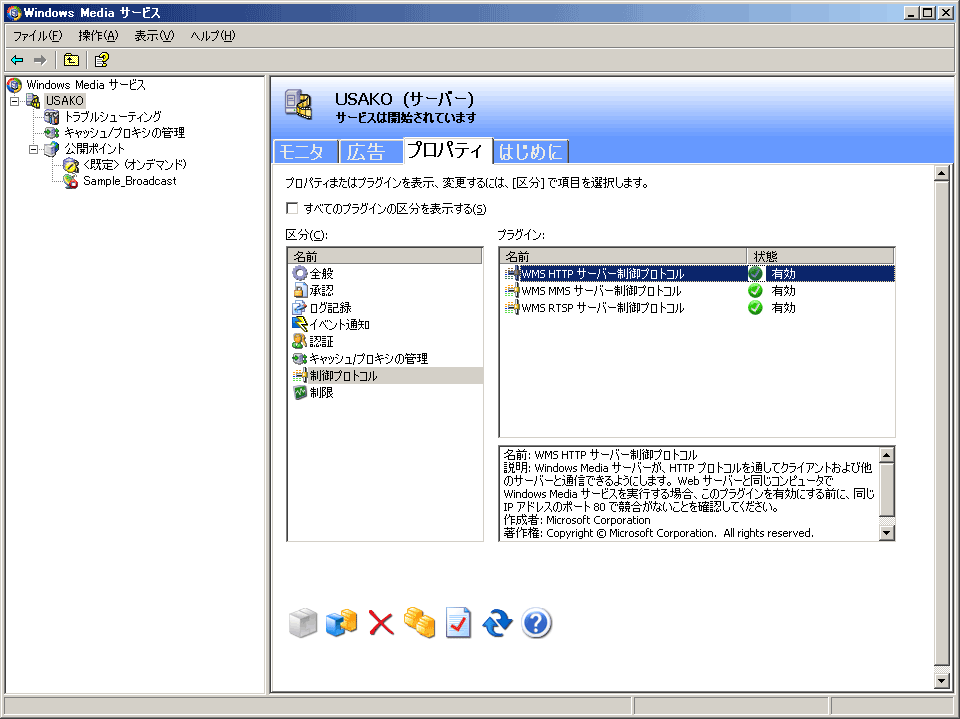The height and width of the screenshot is (719, 960).
Task: Click the 名前 header in 区分 list
Action: click(384, 256)
